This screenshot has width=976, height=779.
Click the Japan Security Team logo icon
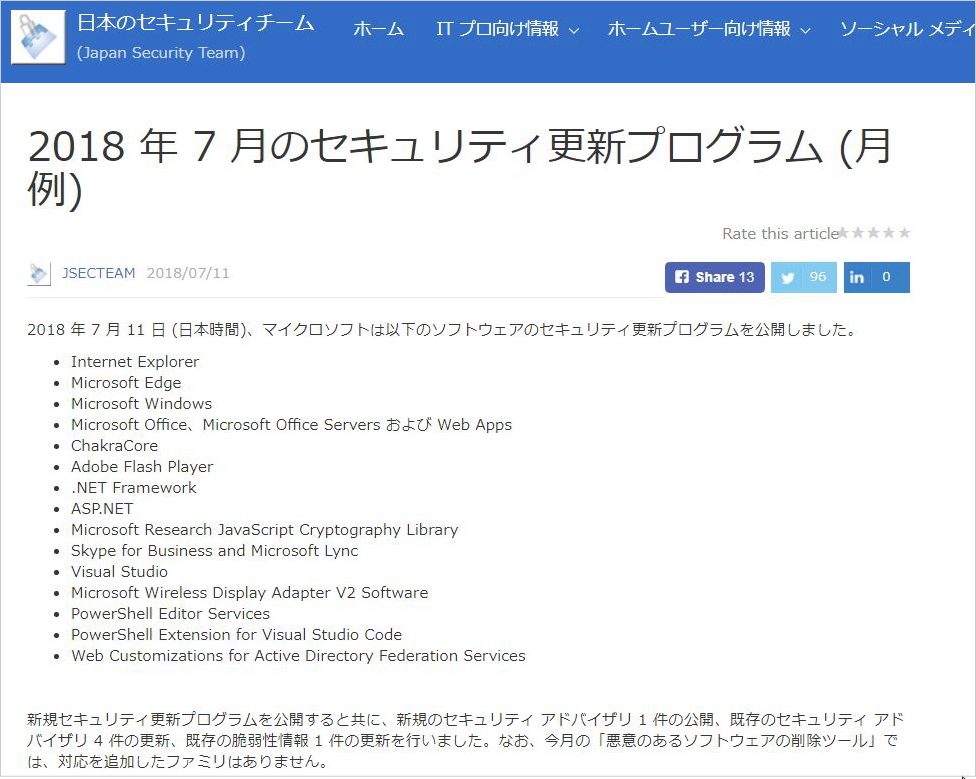click(x=37, y=37)
